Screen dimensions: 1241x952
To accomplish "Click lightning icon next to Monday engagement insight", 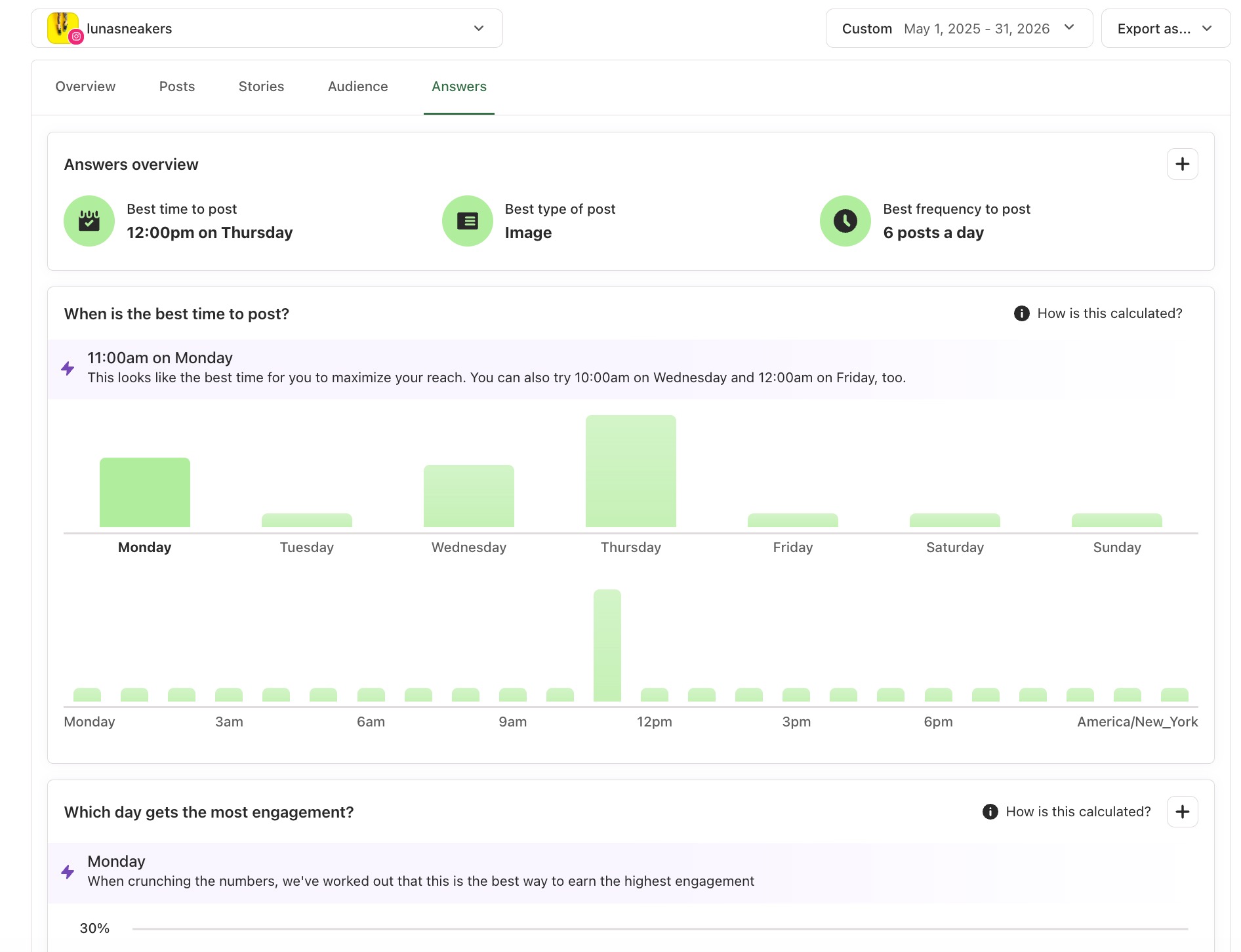I will coord(68,871).
